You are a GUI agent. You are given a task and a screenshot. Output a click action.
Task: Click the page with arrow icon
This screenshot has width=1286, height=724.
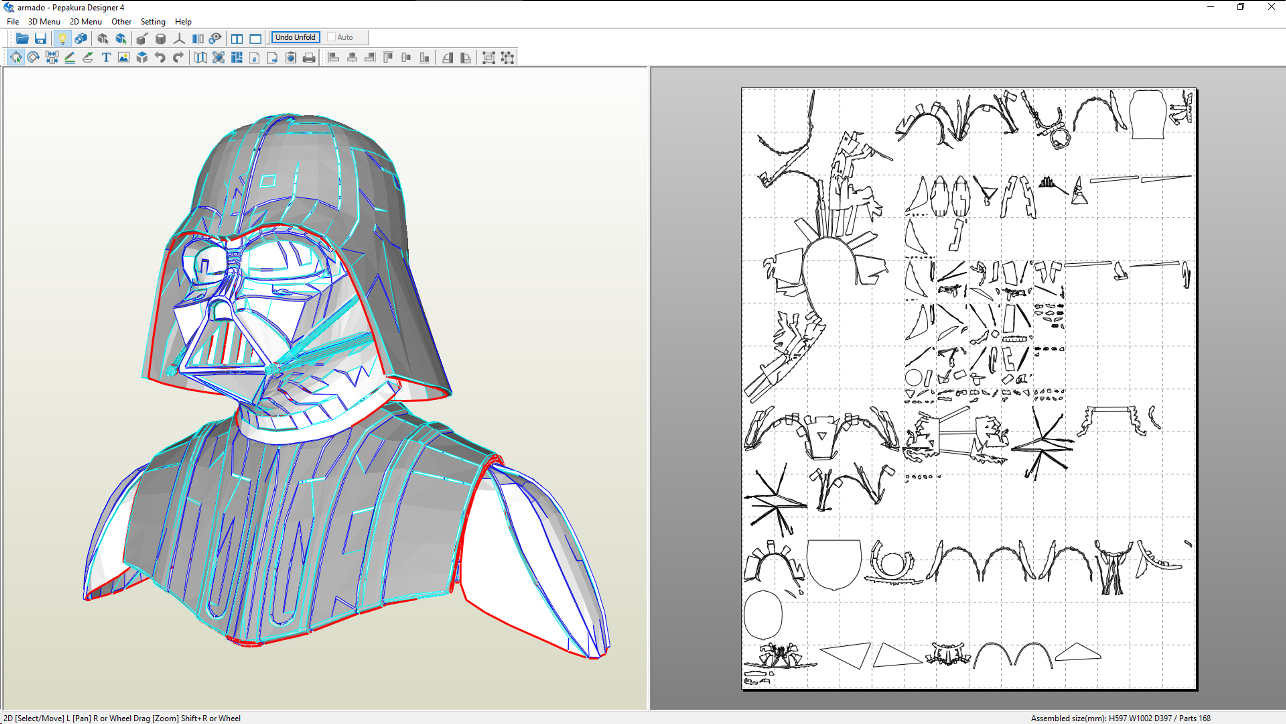pos(273,57)
